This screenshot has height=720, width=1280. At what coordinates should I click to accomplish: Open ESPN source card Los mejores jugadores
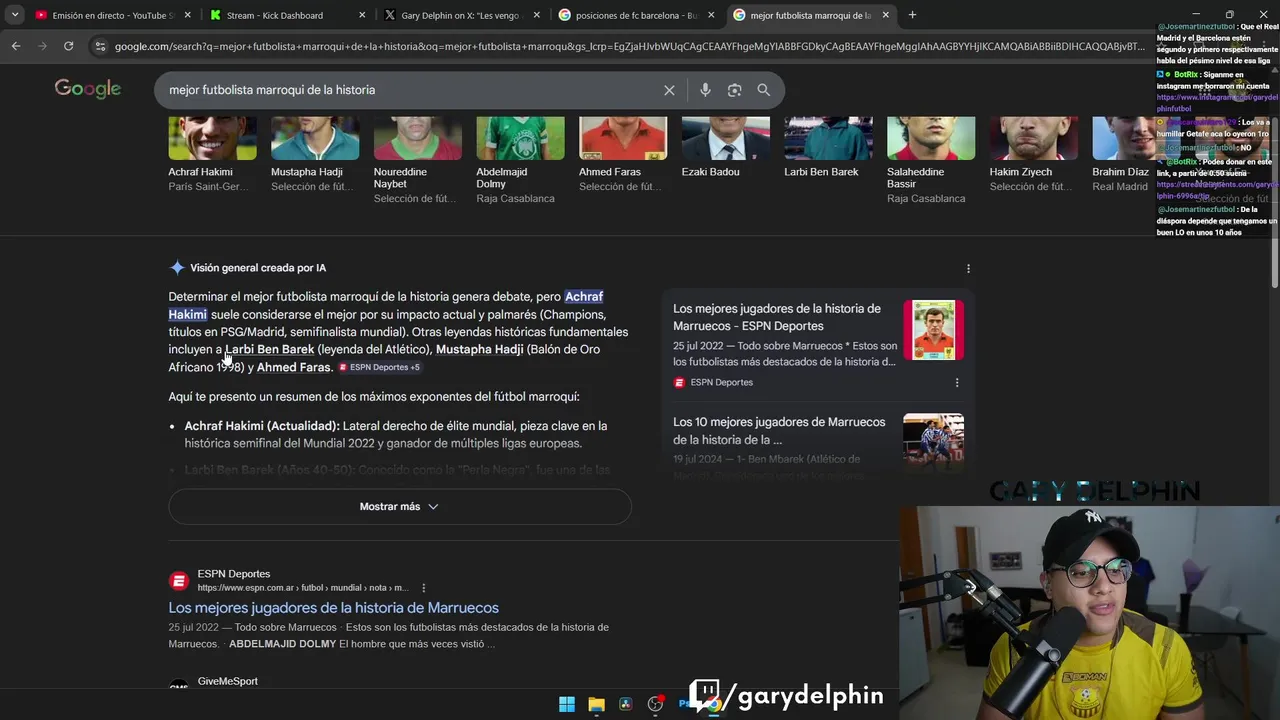[x=777, y=317]
